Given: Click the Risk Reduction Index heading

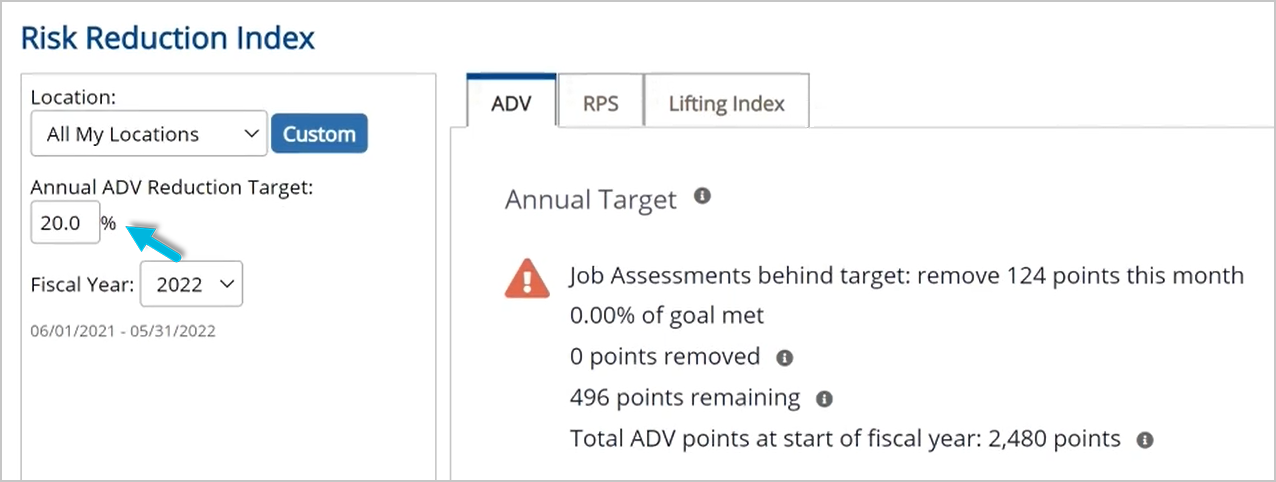Looking at the screenshot, I should click(168, 38).
